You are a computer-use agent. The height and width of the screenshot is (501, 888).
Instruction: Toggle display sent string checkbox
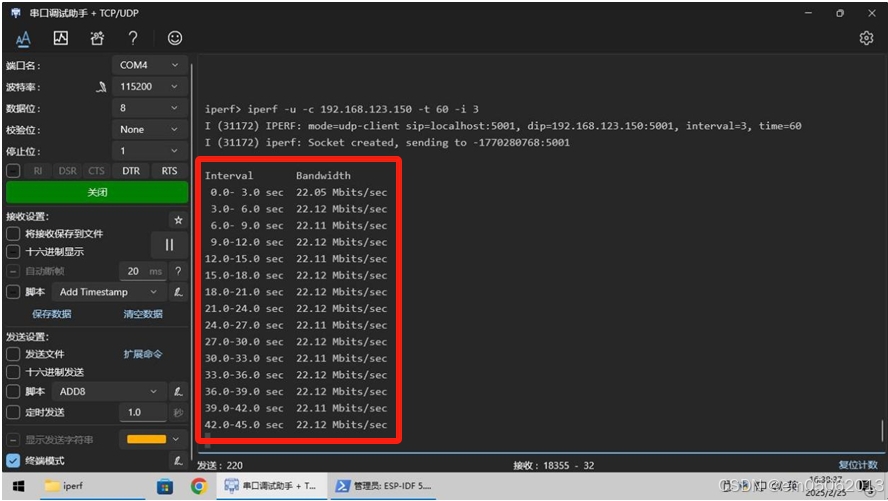pos(13,440)
